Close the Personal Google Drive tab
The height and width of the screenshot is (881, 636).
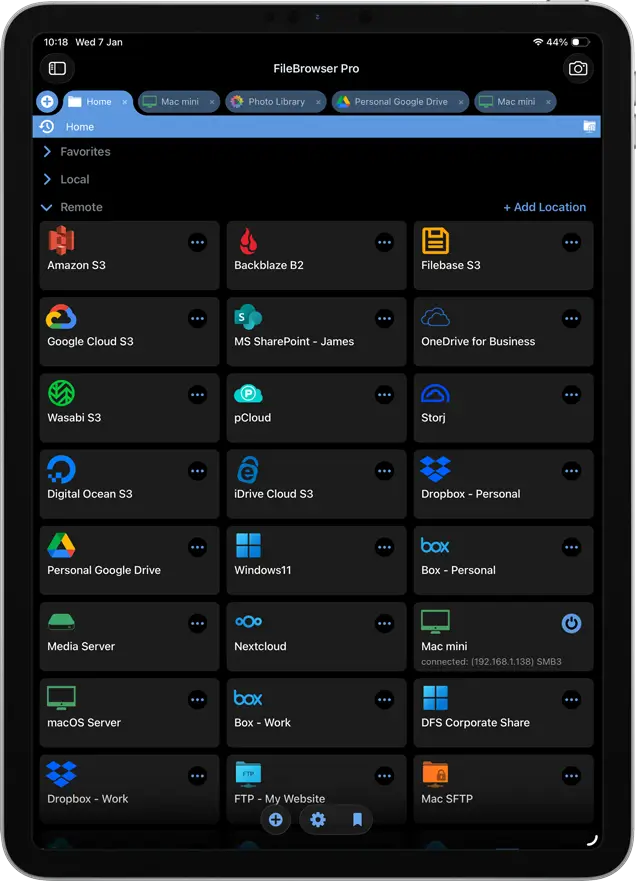click(x=461, y=102)
